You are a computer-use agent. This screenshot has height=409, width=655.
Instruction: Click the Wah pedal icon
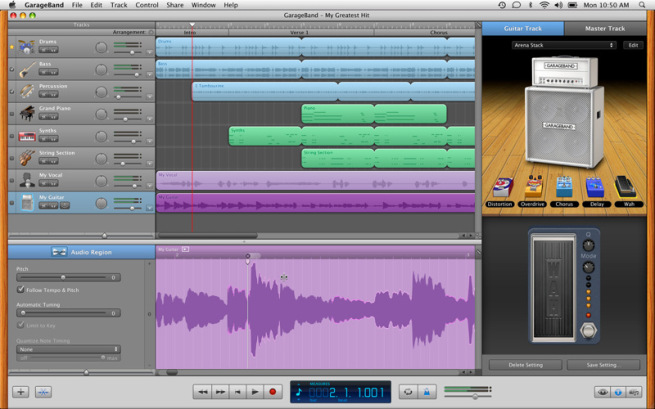point(626,188)
